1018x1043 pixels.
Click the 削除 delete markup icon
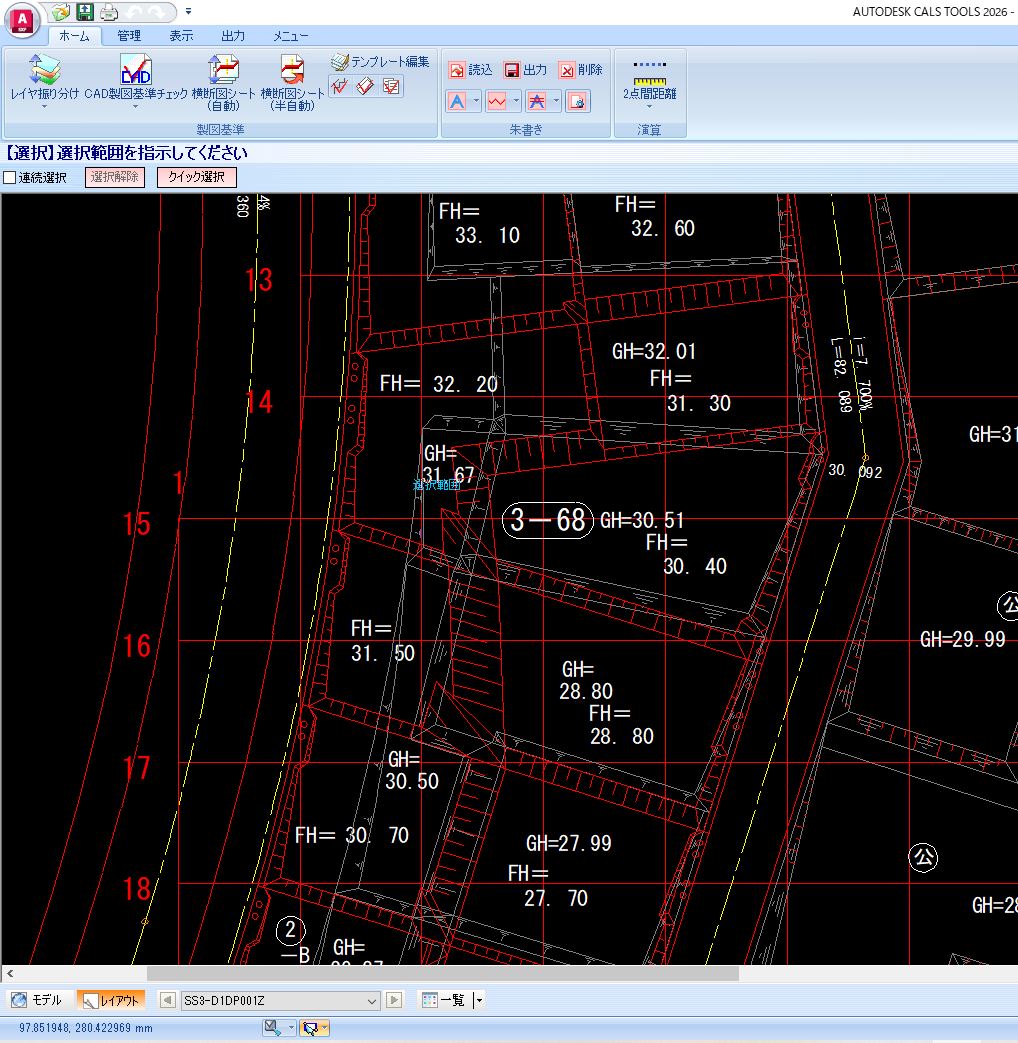(x=567, y=70)
